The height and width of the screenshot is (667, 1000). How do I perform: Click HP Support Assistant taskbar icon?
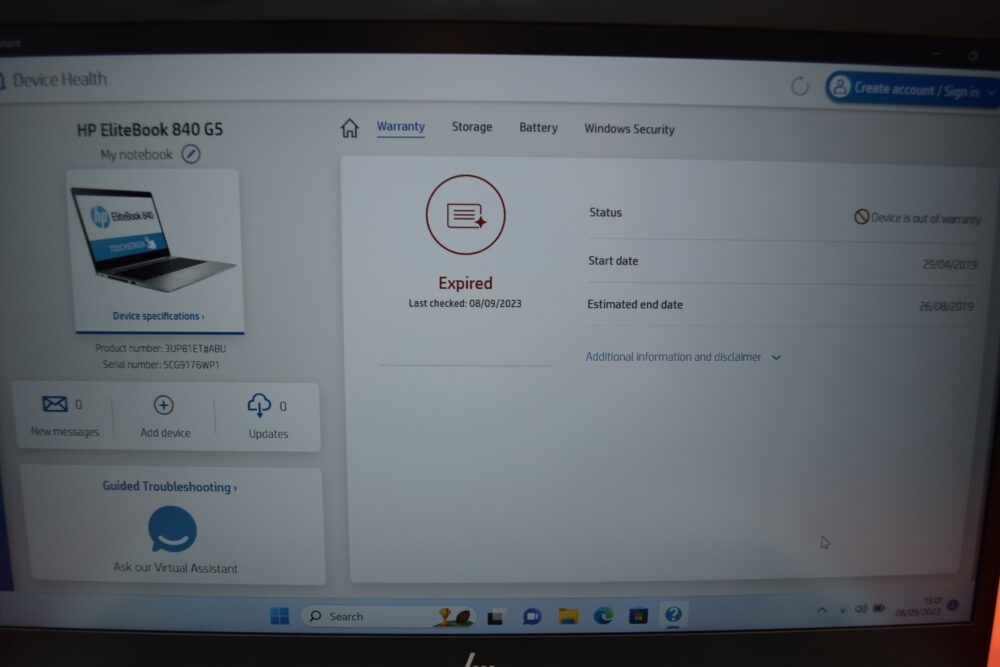[x=673, y=614]
